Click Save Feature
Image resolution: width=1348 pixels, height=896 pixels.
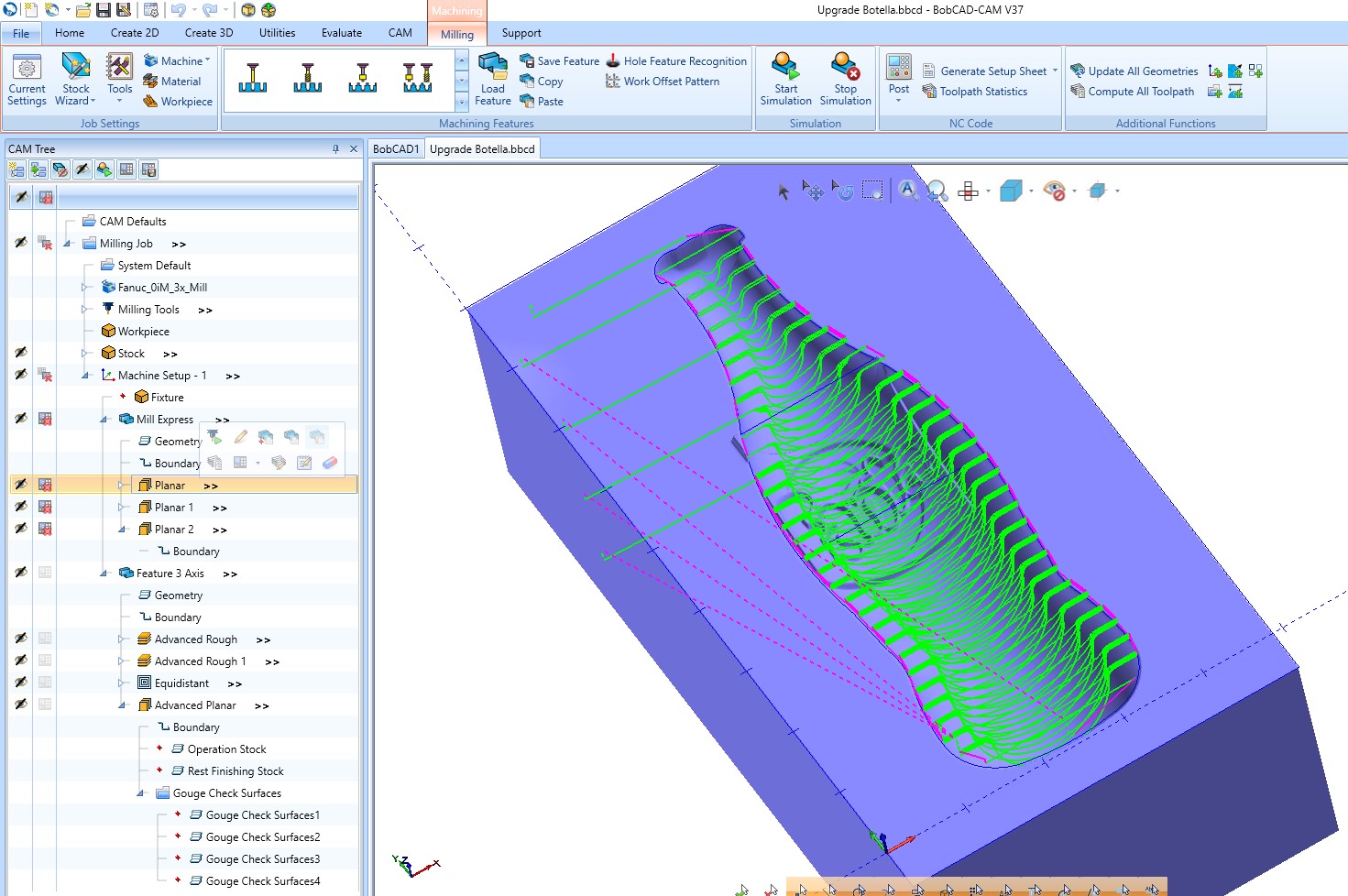pos(559,61)
